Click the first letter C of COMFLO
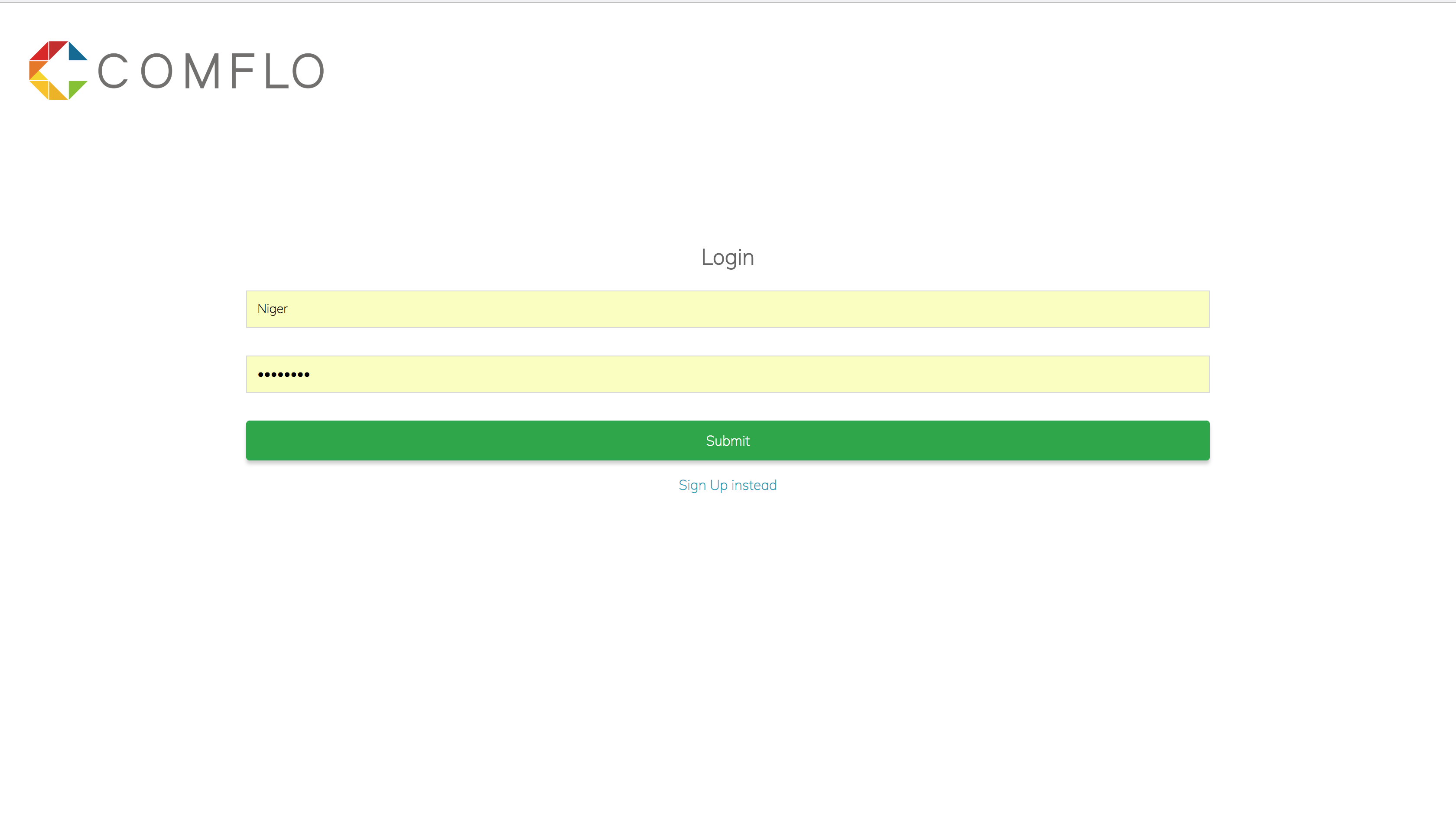The image size is (1456, 829). [x=113, y=72]
